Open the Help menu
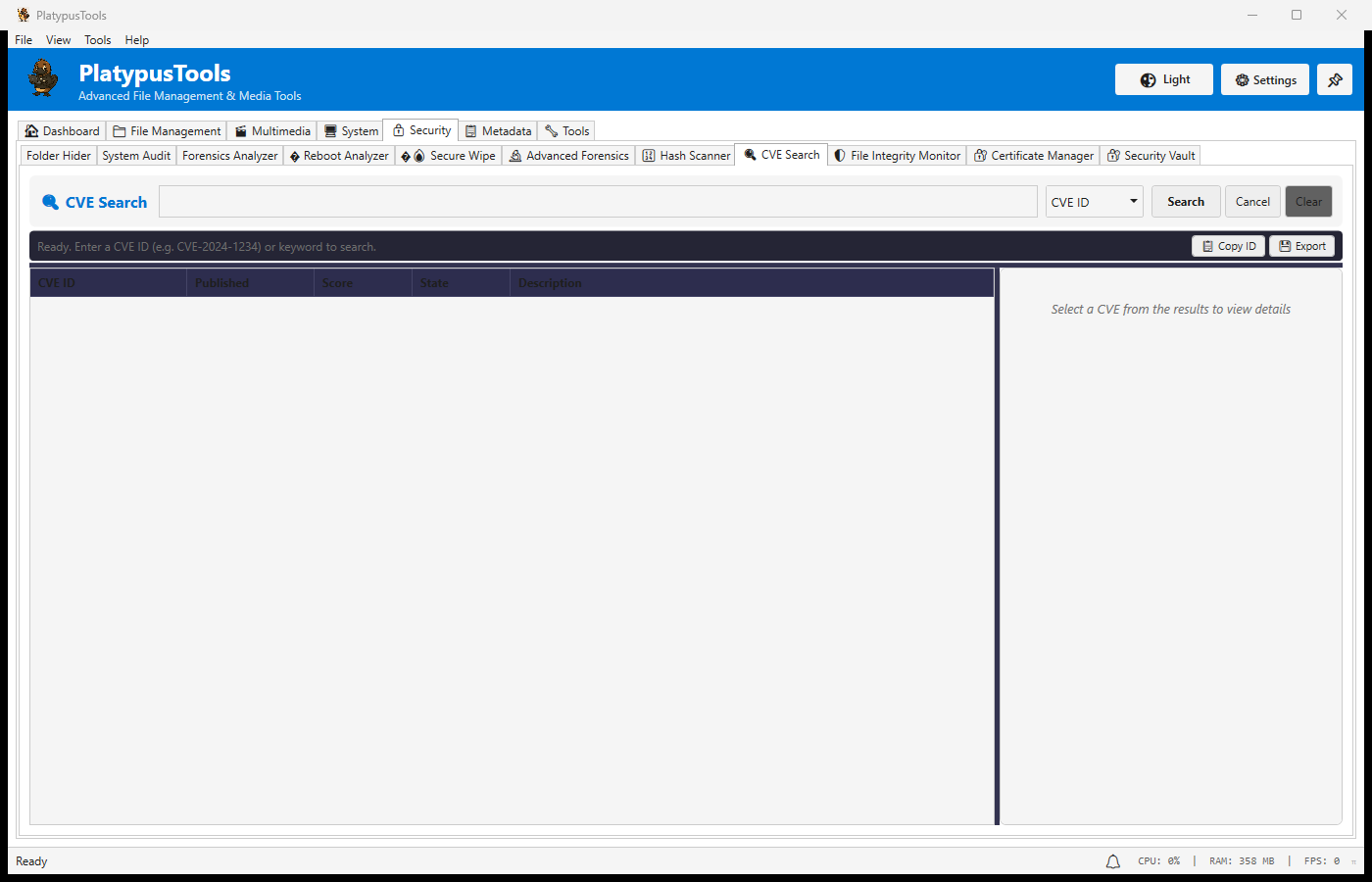 137,39
